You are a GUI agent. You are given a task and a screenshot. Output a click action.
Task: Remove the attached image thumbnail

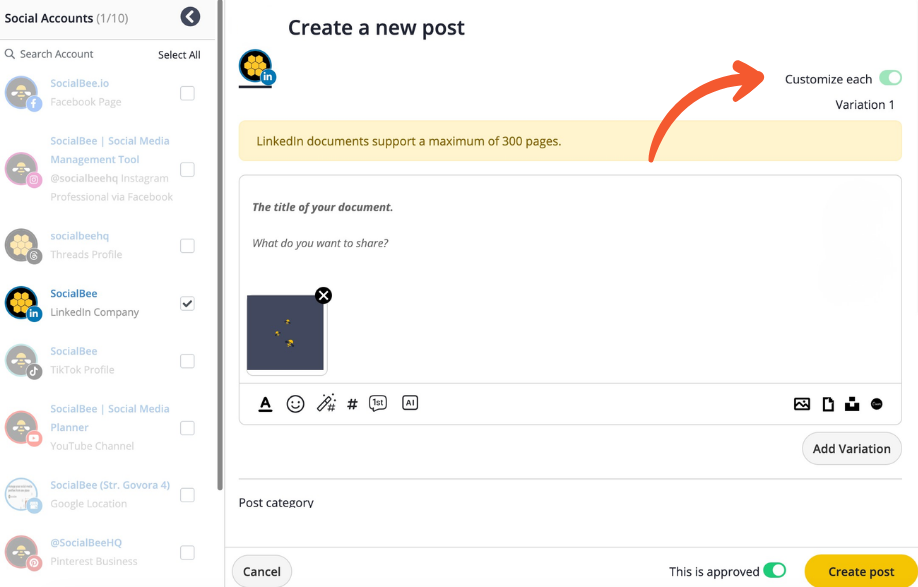click(323, 295)
